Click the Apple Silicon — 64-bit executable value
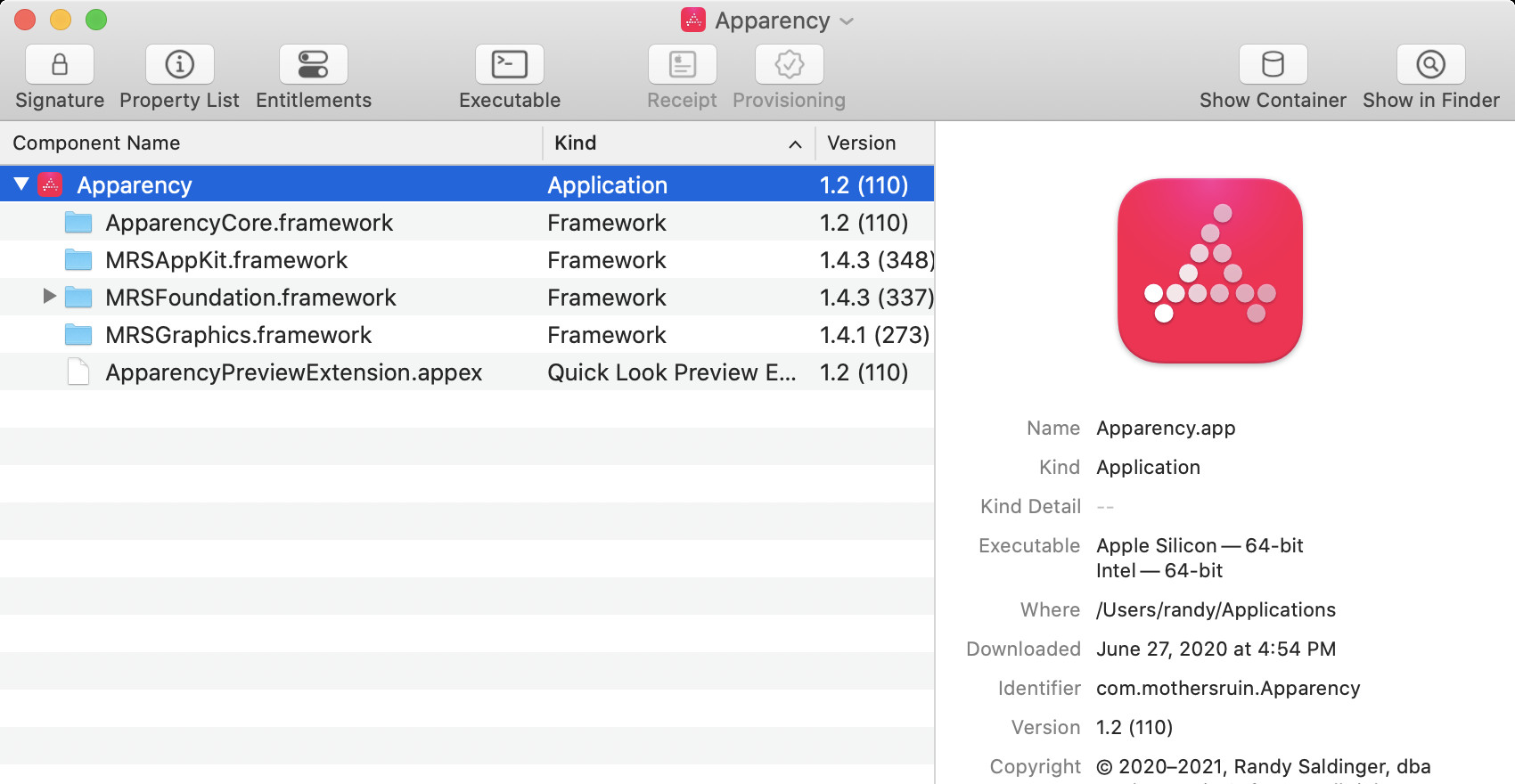This screenshot has height=784, width=1515. click(x=1200, y=545)
